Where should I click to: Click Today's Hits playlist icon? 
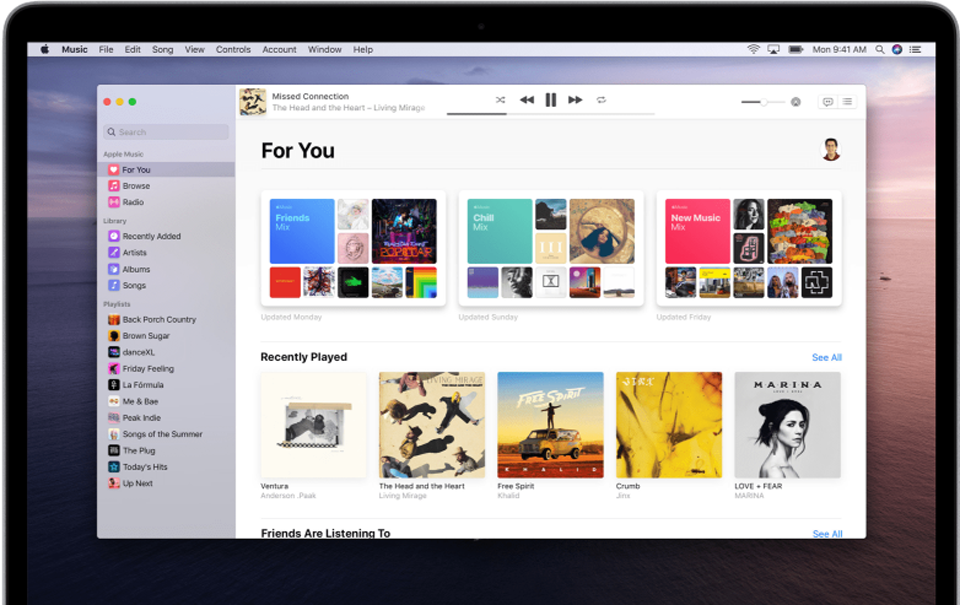[x=114, y=467]
